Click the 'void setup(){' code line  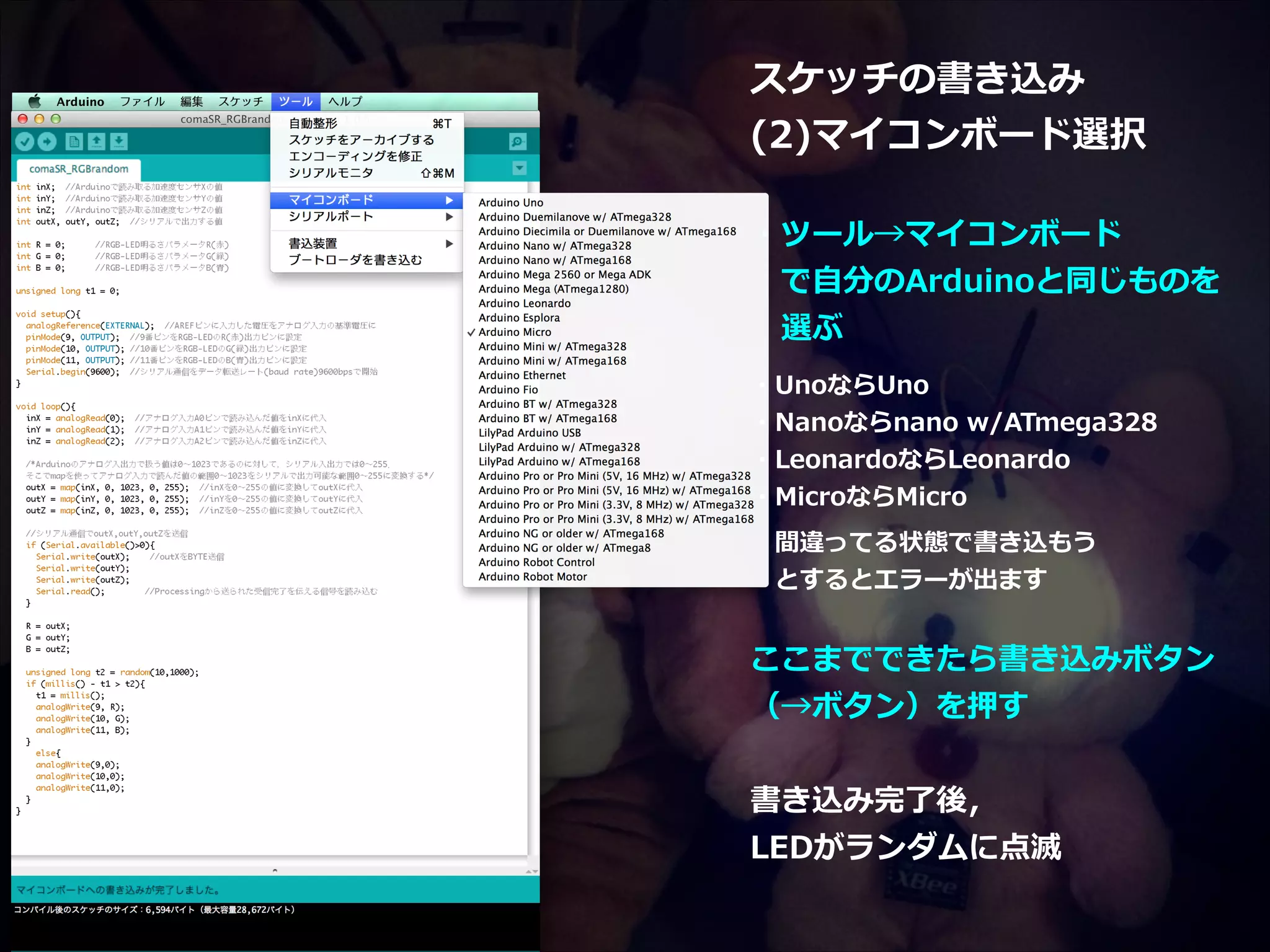pyautogui.click(x=48, y=314)
